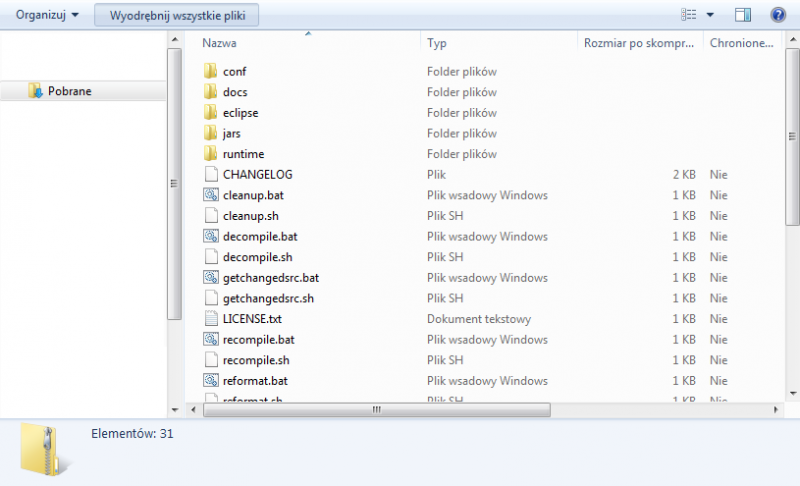Select the getchangedsrc.bat file name
This screenshot has height=486, width=800.
coord(271,277)
